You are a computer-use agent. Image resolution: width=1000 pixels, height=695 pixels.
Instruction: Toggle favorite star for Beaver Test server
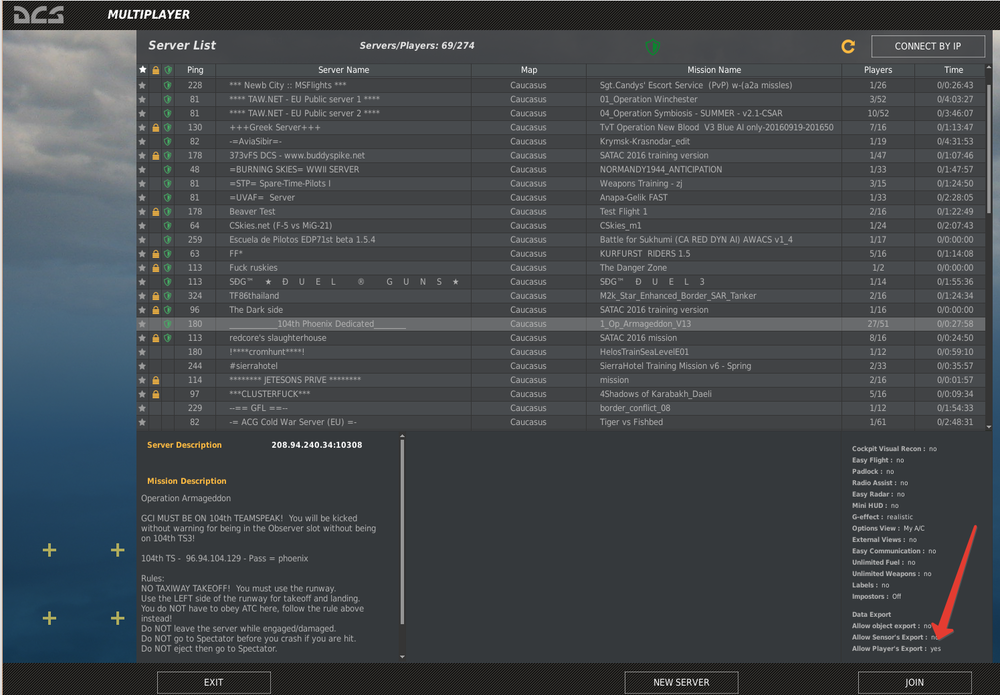pos(142,212)
